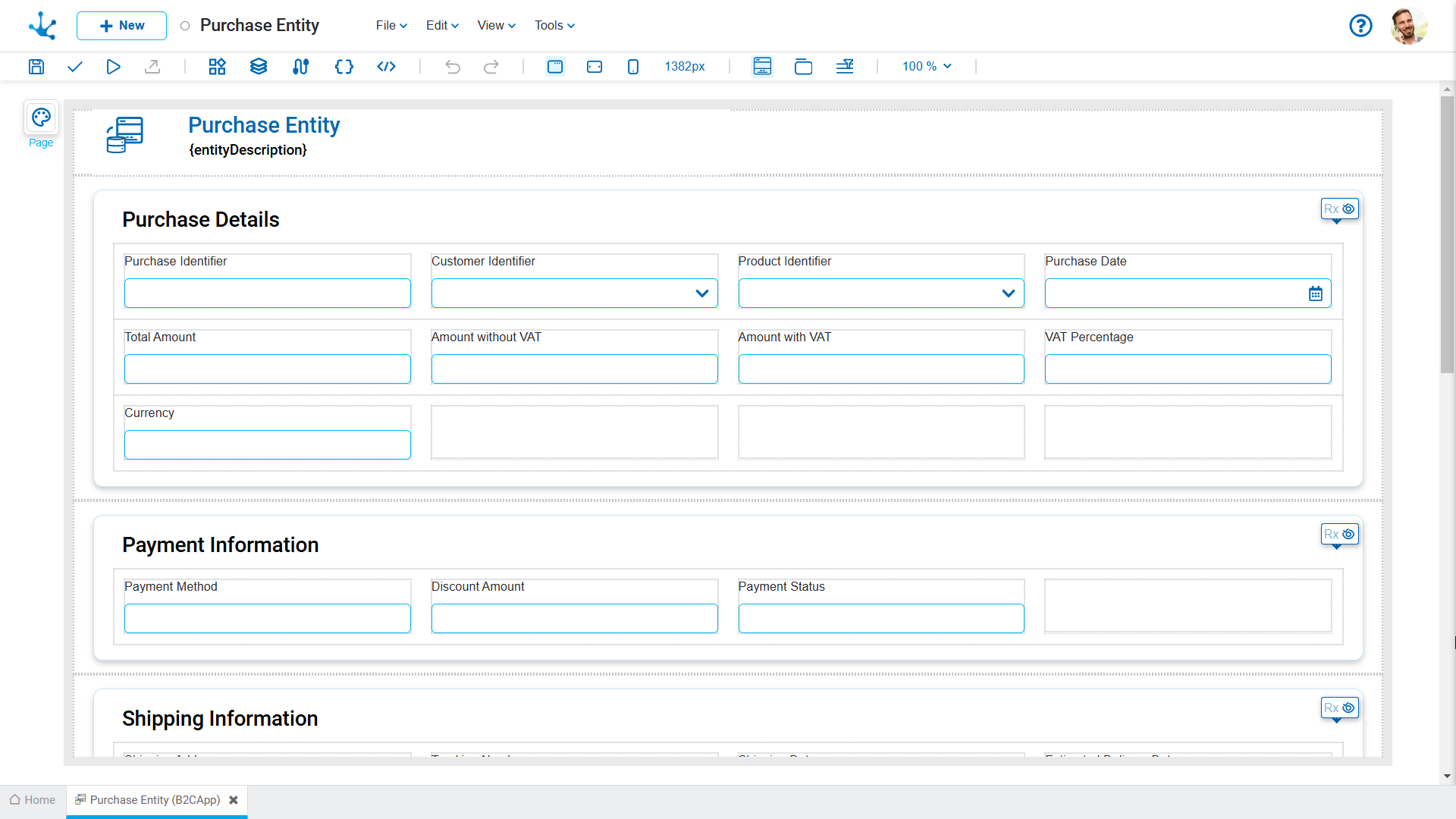Click the Save icon in toolbar
Screen dimensions: 1456x819
(x=36, y=67)
